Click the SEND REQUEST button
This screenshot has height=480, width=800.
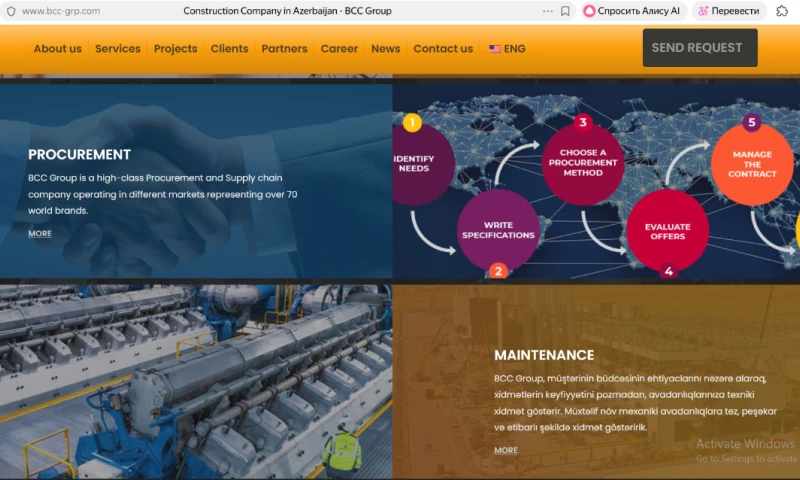[x=700, y=47]
